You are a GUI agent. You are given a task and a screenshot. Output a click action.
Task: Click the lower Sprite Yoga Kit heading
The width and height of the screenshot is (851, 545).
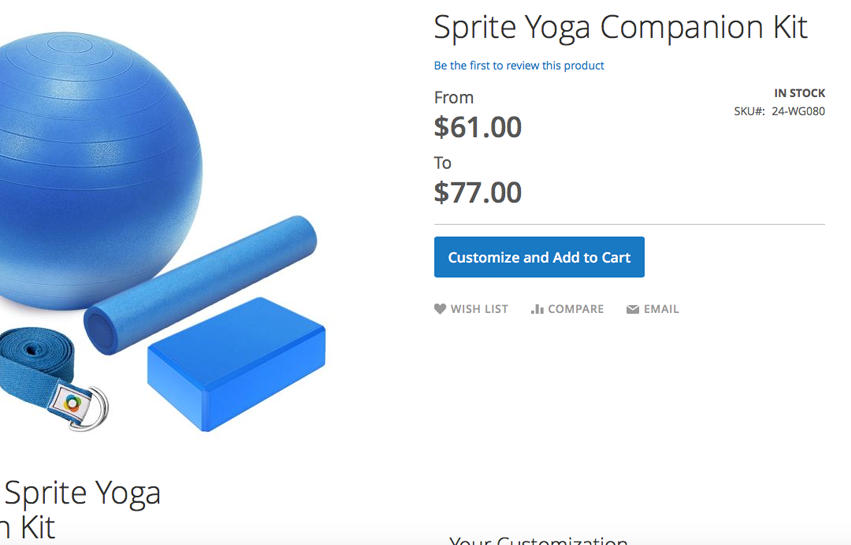coord(80,508)
